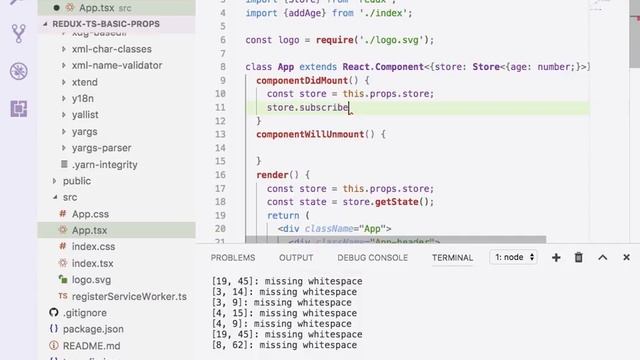This screenshot has width=640, height=360.
Task: Expand the xtend folder arrow
Action: (64, 82)
